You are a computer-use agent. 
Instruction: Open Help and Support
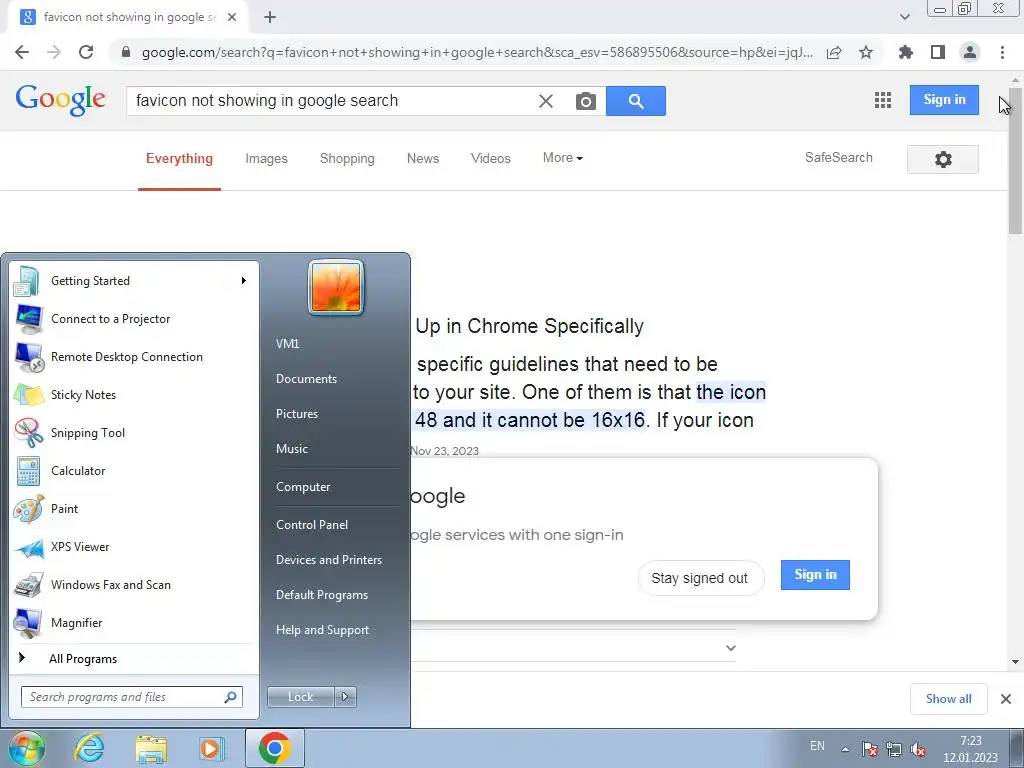322,630
